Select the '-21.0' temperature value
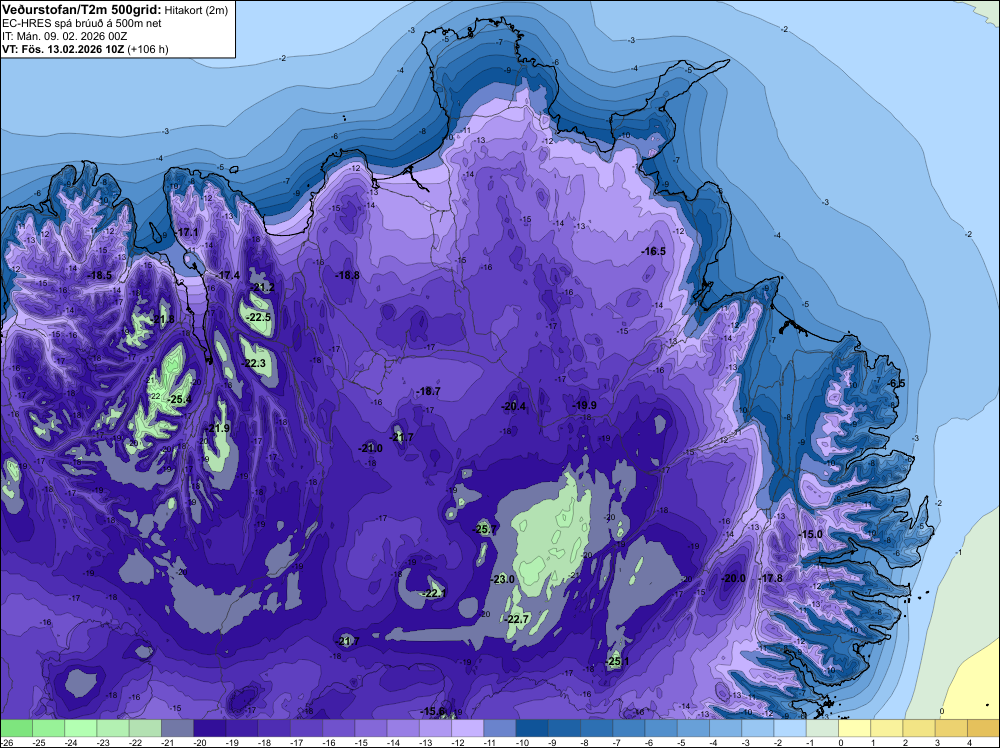Viewport: 1000px width, 748px height. (x=371, y=449)
